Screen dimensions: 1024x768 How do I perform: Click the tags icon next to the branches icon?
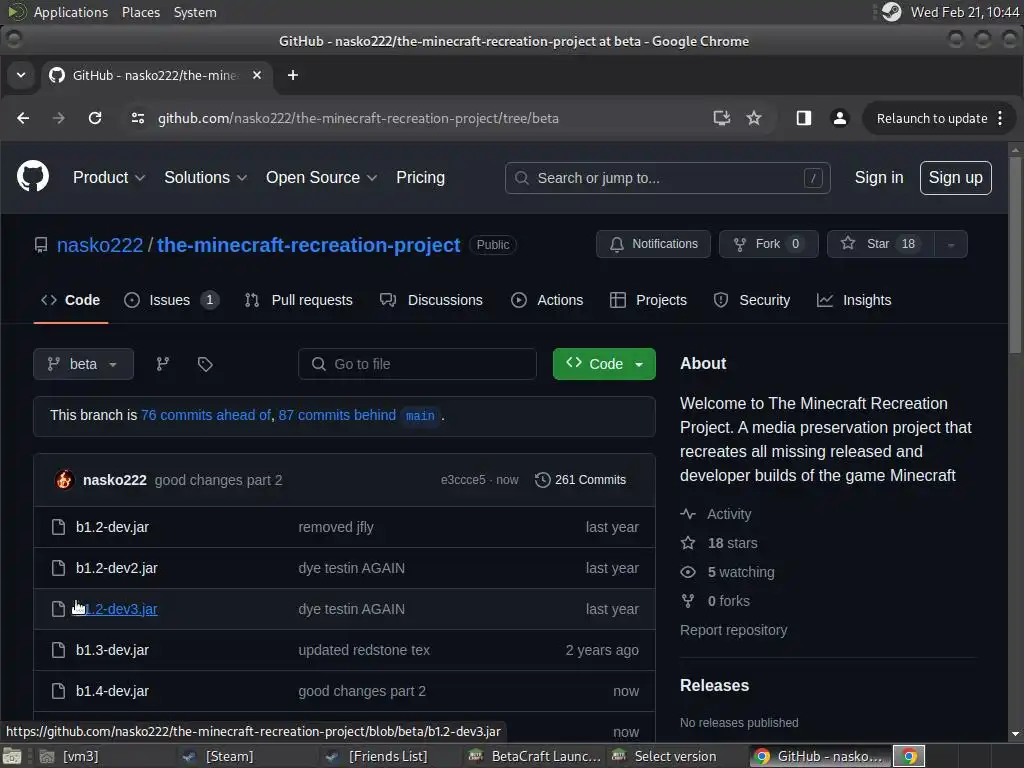click(x=205, y=364)
